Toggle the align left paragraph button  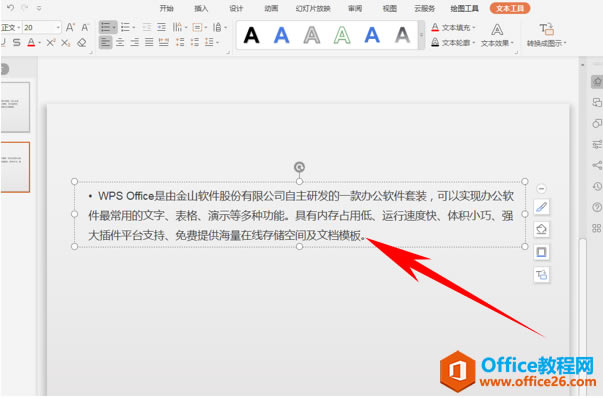(x=105, y=43)
